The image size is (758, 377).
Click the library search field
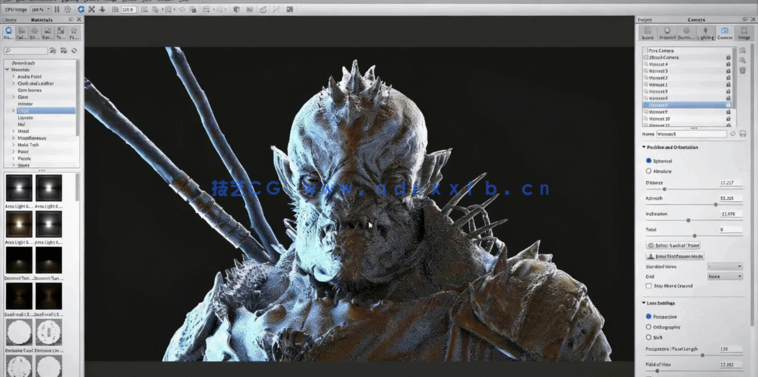(26, 50)
